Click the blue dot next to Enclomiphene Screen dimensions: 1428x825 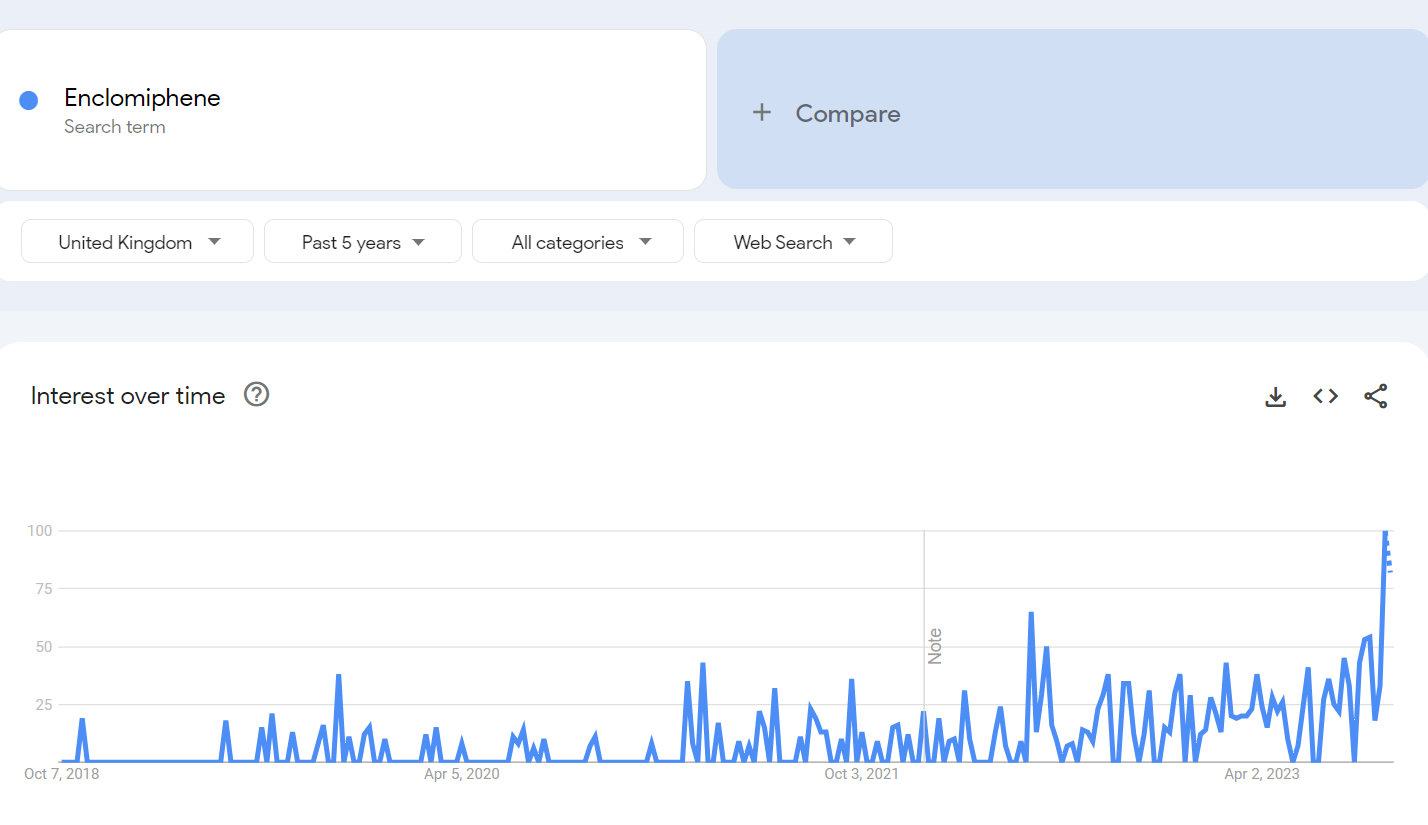[x=28, y=100]
